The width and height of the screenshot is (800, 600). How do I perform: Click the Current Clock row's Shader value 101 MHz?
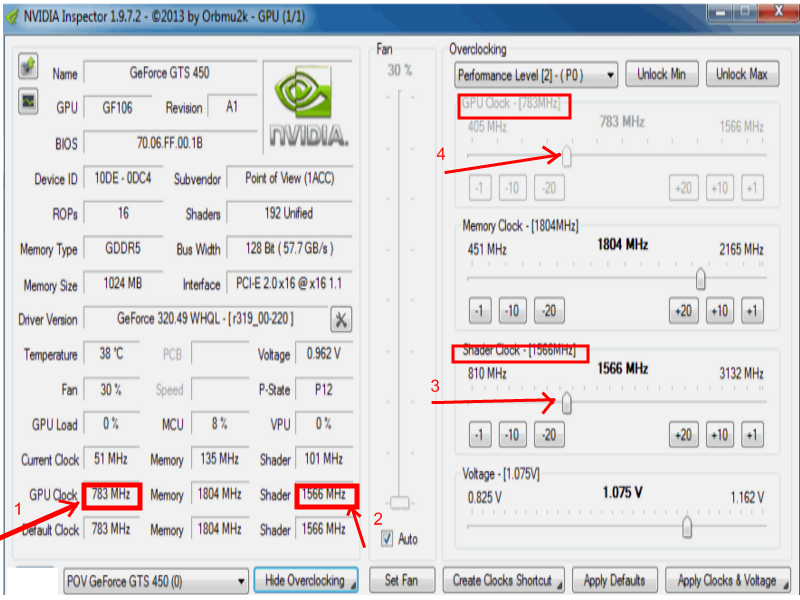tap(324, 459)
